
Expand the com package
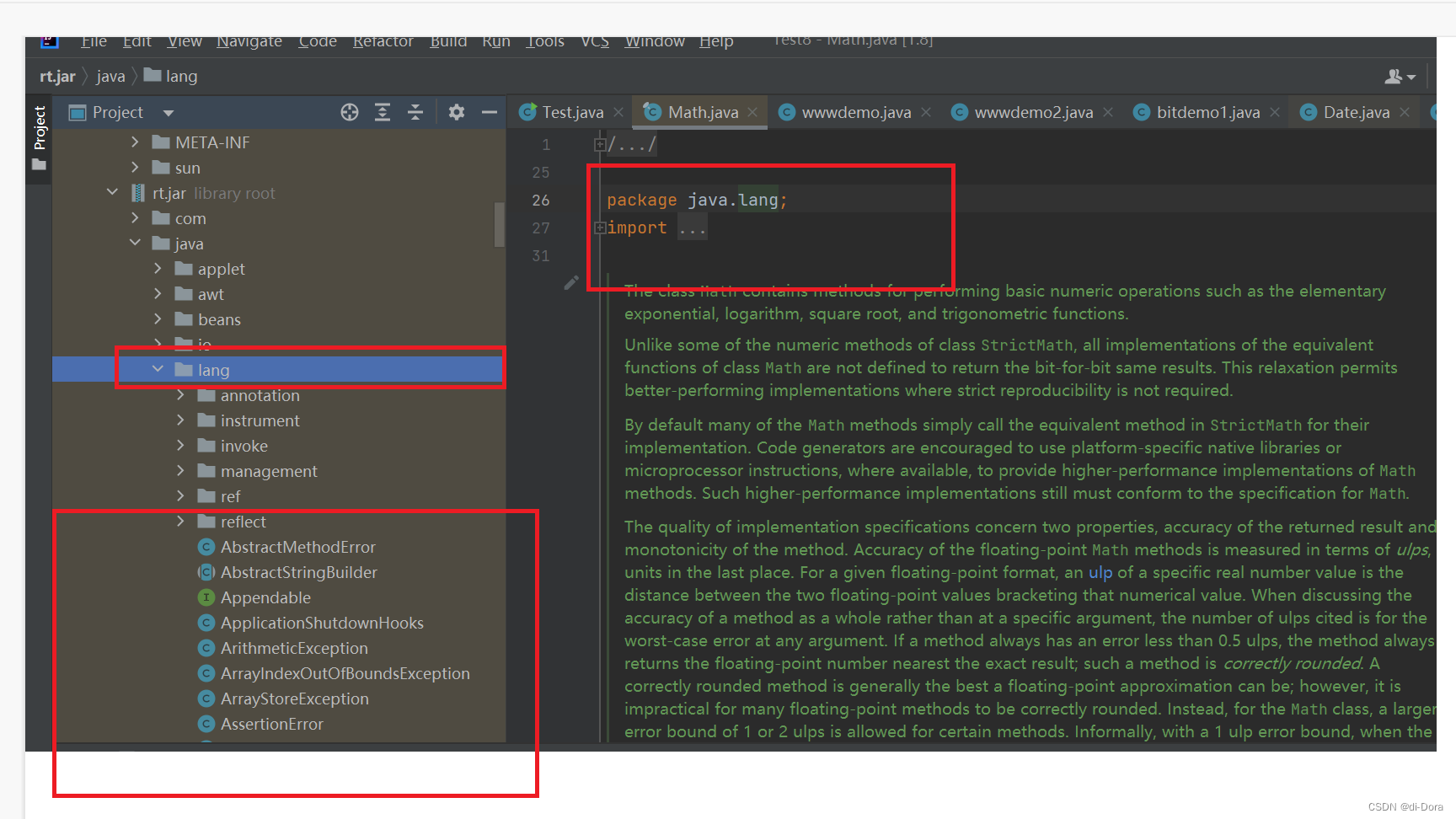[x=135, y=218]
